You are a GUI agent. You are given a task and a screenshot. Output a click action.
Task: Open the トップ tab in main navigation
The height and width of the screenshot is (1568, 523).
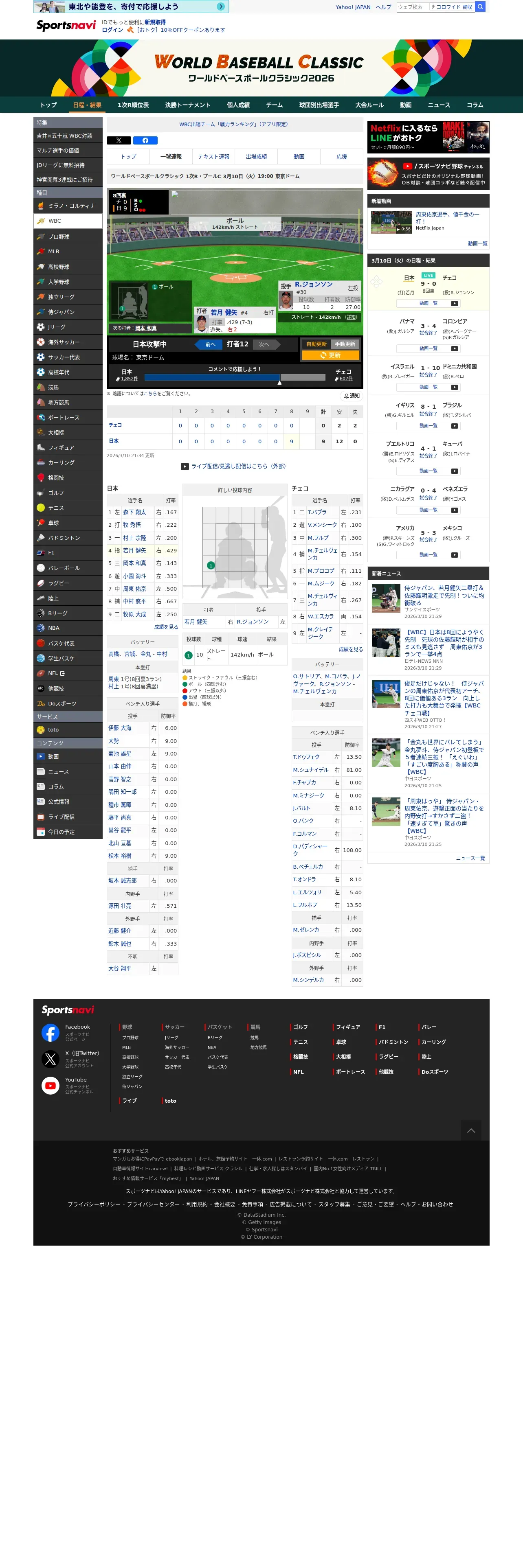tap(49, 105)
